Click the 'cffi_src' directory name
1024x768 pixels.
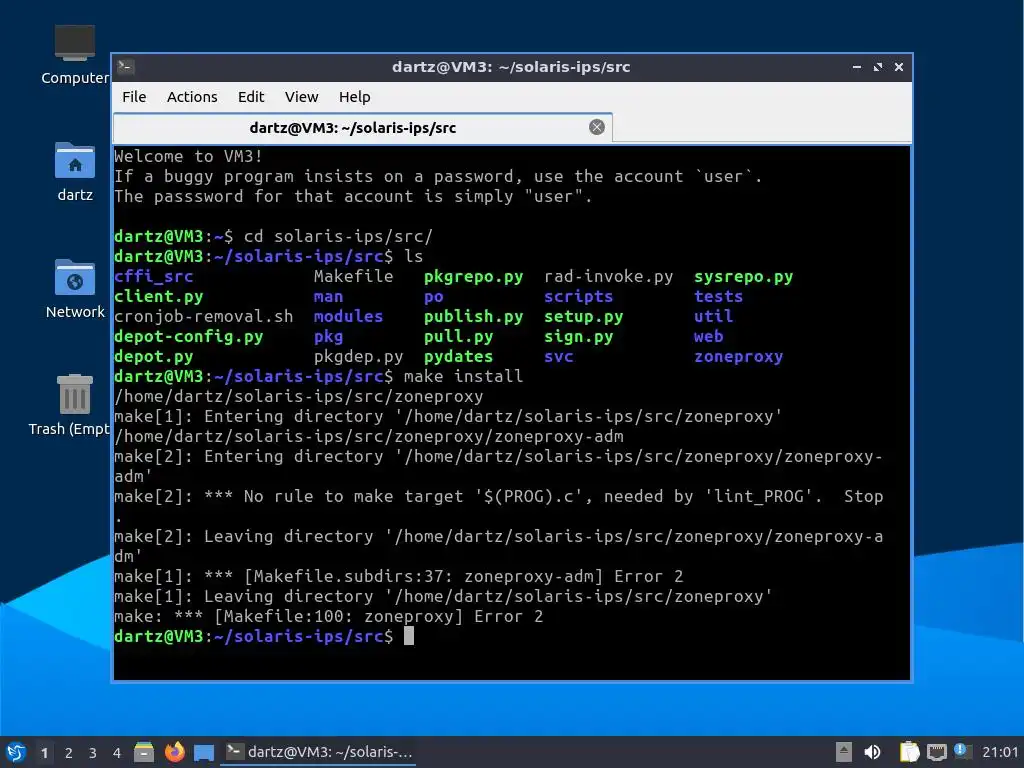point(153,276)
